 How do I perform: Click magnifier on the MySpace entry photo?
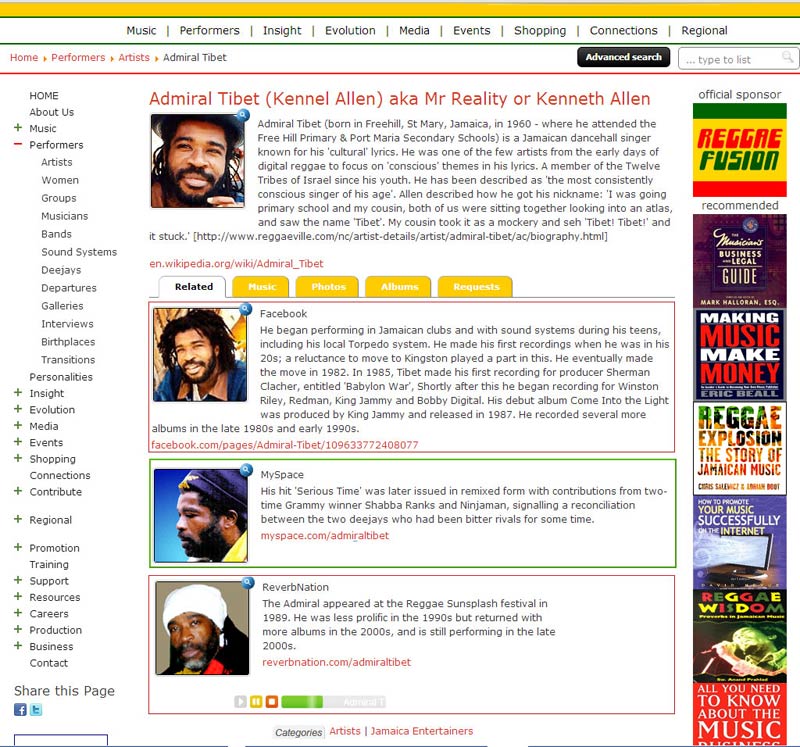click(246, 469)
